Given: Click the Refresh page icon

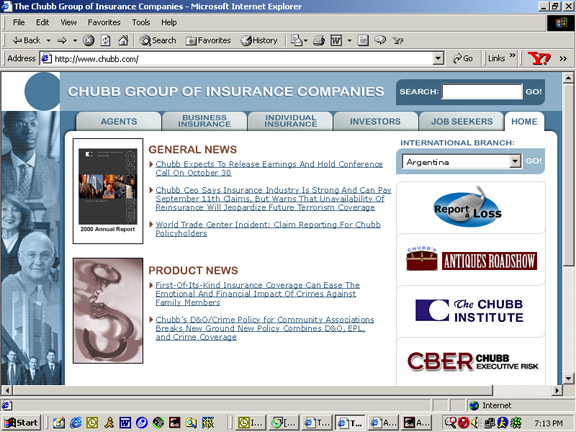Looking at the screenshot, I should coord(106,40).
